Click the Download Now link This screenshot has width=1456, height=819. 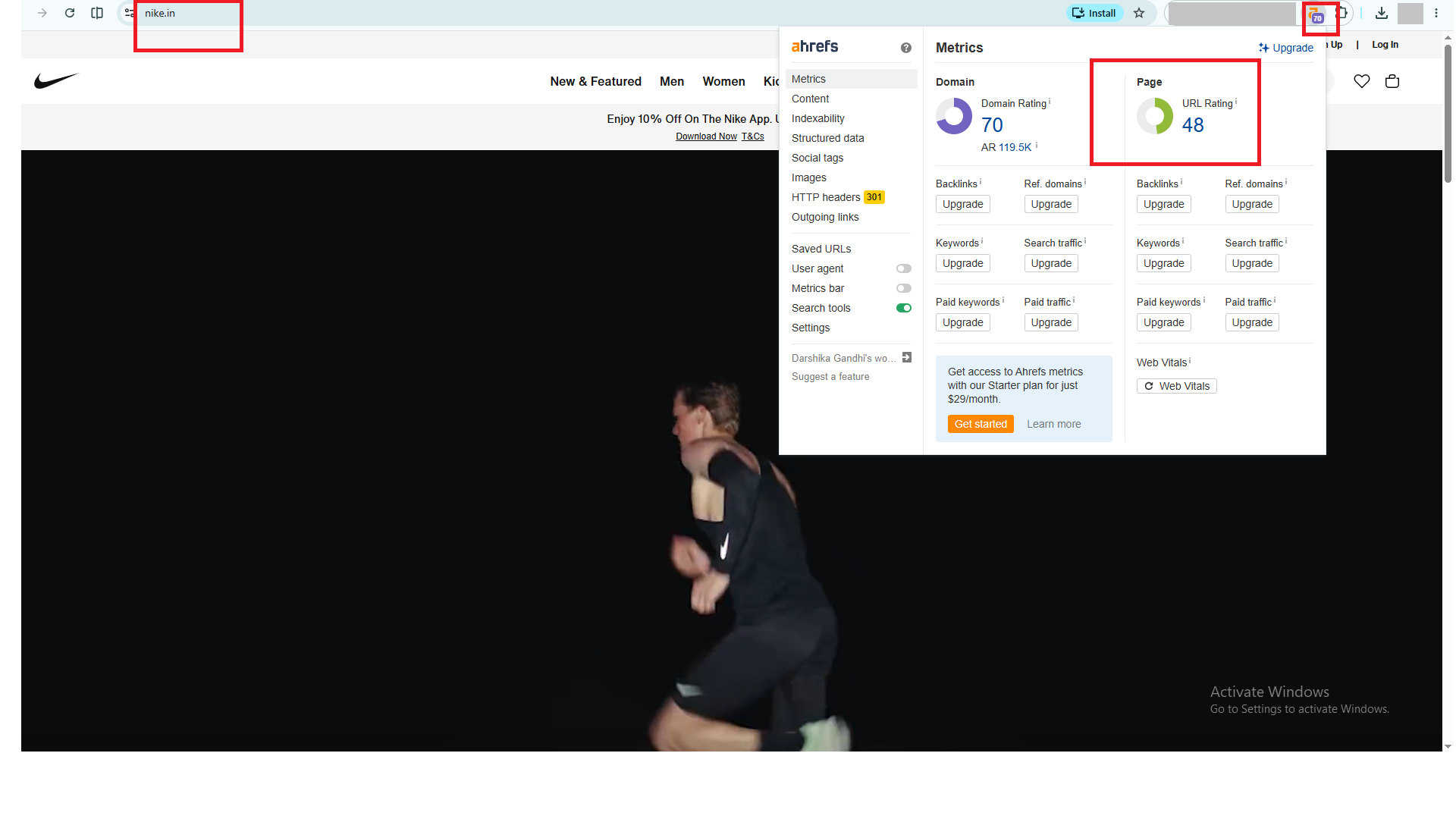coord(706,136)
